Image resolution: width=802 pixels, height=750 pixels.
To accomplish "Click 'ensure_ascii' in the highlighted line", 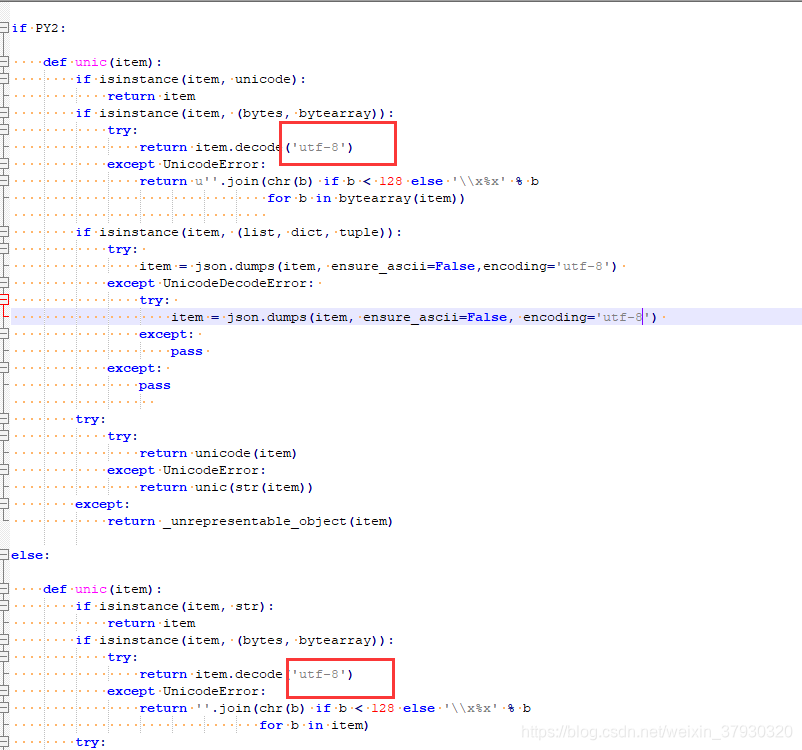I will 411,317.
